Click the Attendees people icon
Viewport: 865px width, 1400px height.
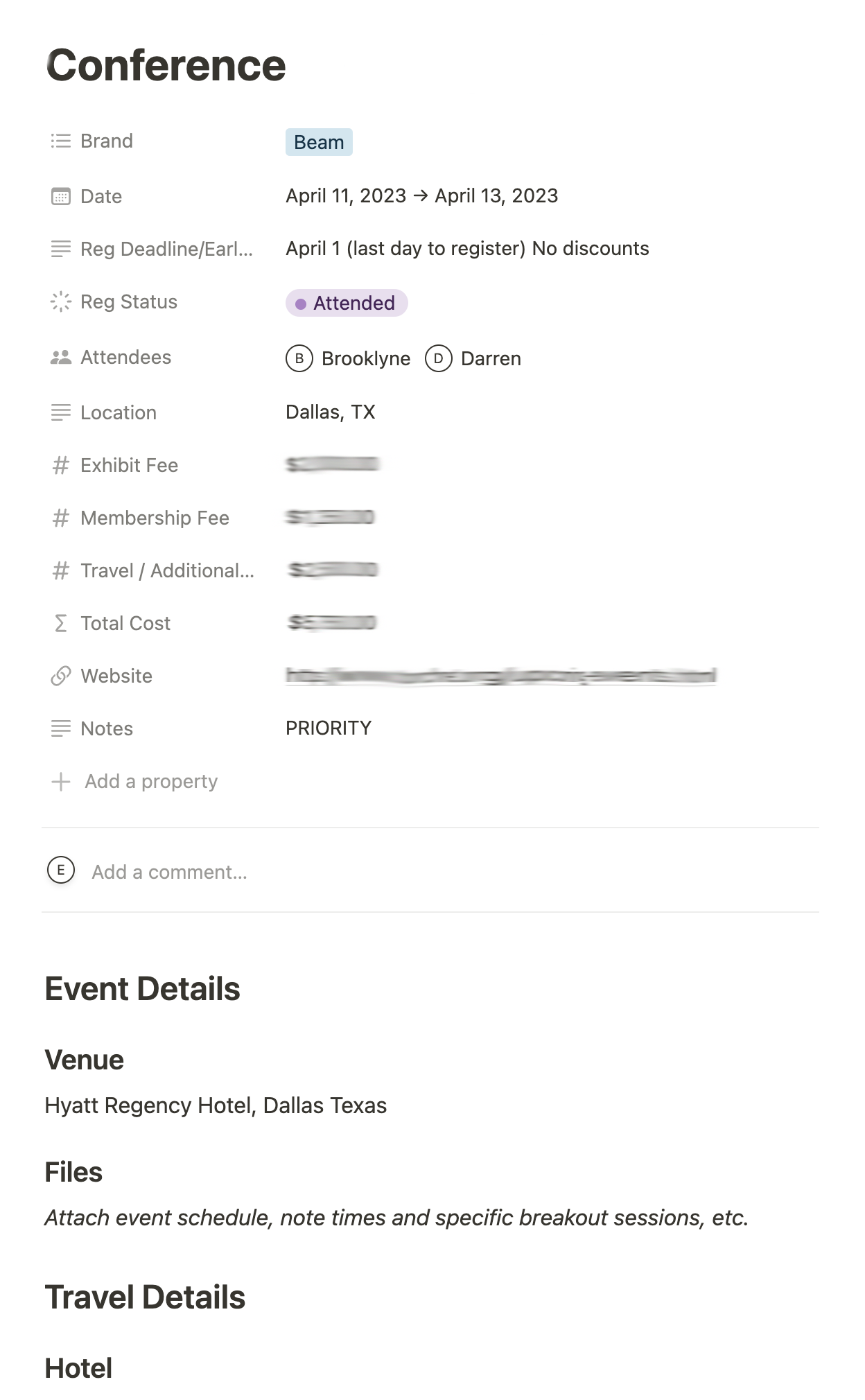tap(61, 358)
